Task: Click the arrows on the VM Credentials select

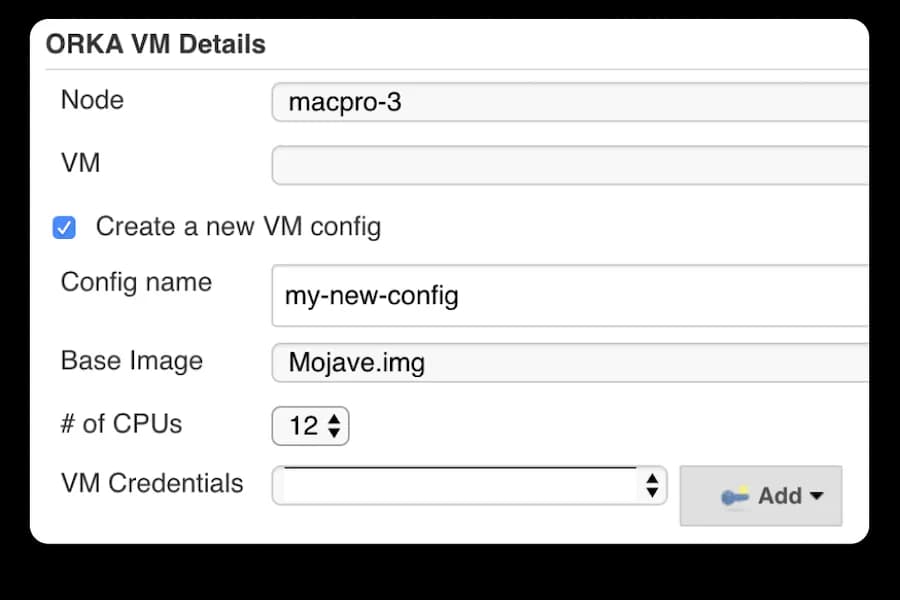Action: pos(652,486)
